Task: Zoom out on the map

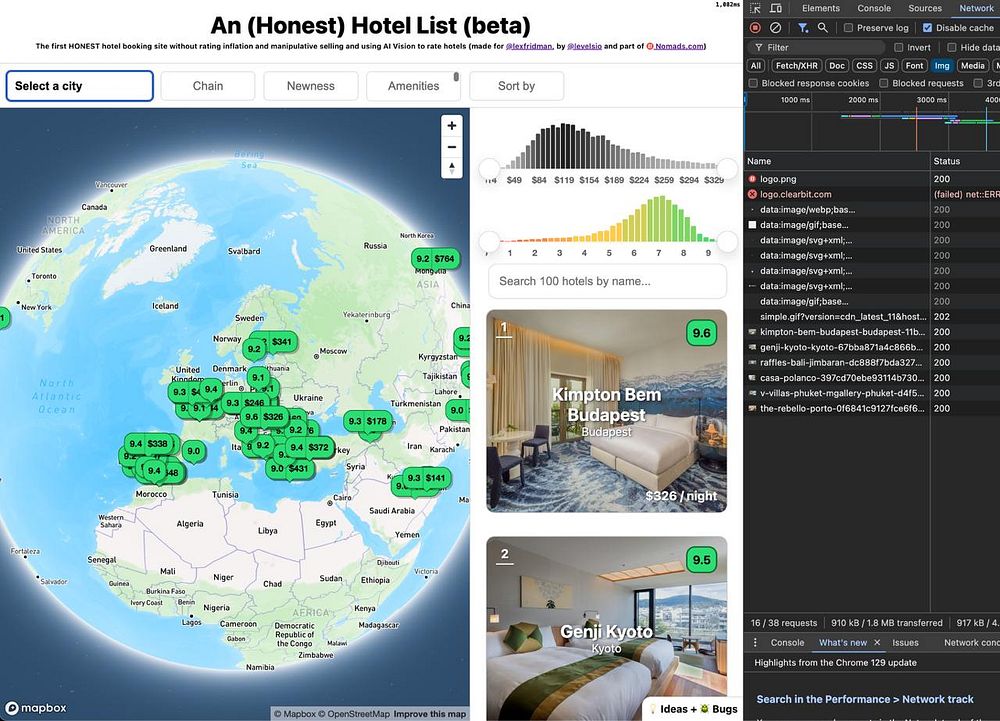Action: 452,147
